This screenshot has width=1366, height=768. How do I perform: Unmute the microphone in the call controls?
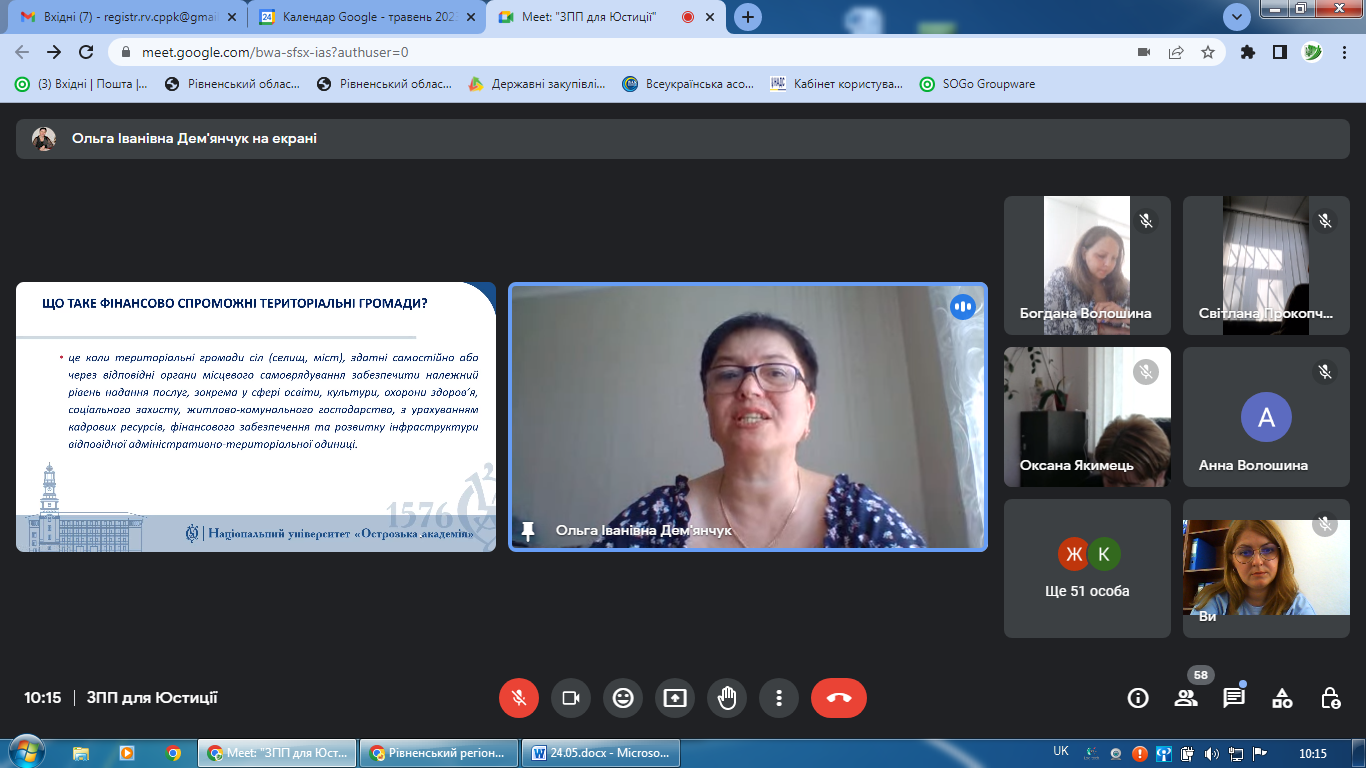(519, 698)
